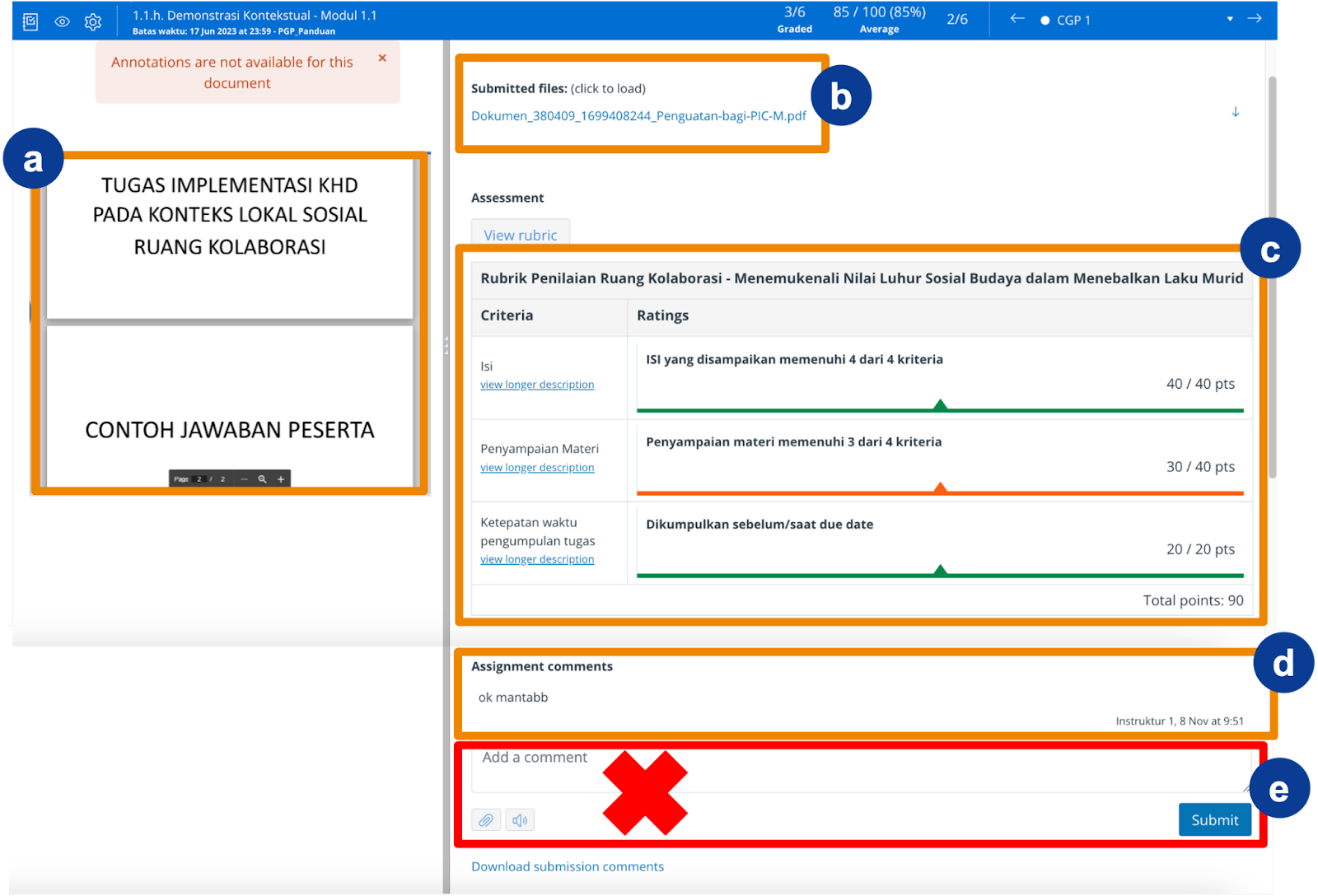Download the submission file arrow icon
1318x896 pixels.
pyautogui.click(x=1236, y=112)
